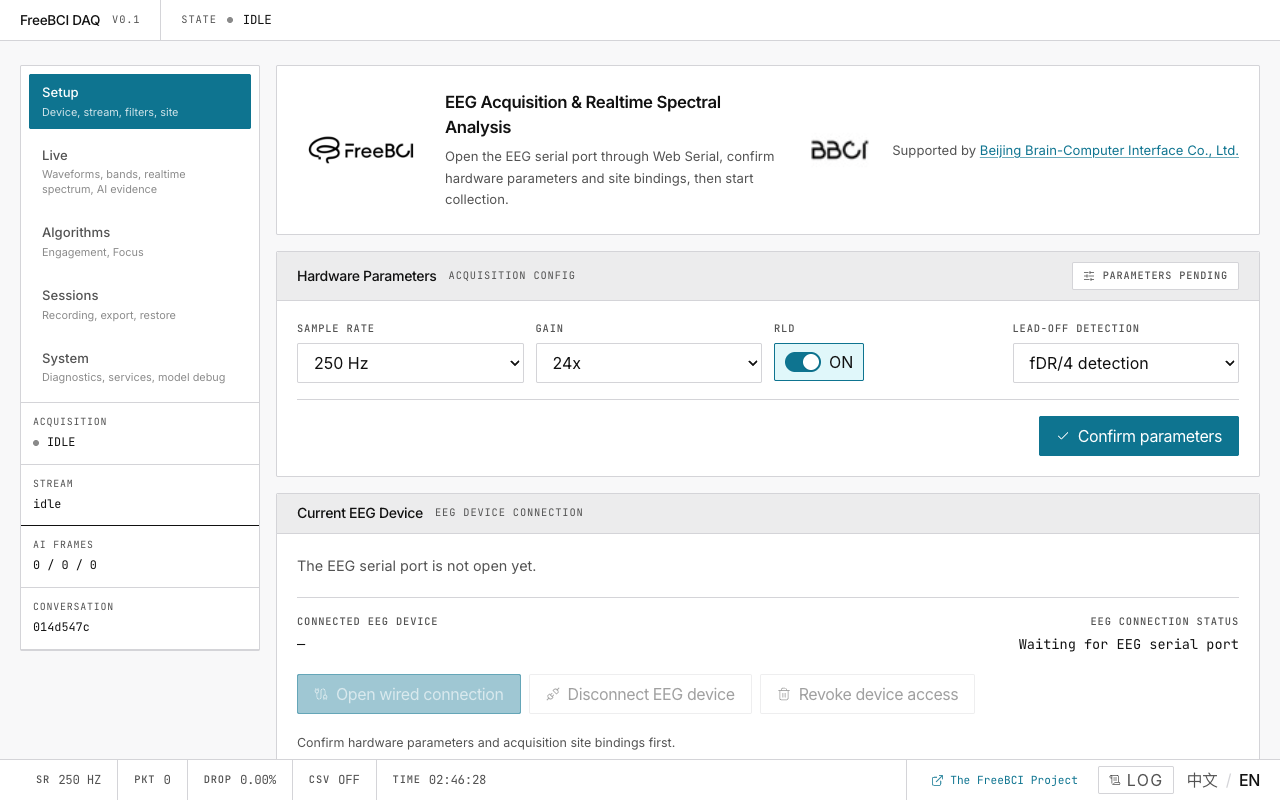
Task: Click the STATE IDLE indicator in header
Action: [226, 20]
